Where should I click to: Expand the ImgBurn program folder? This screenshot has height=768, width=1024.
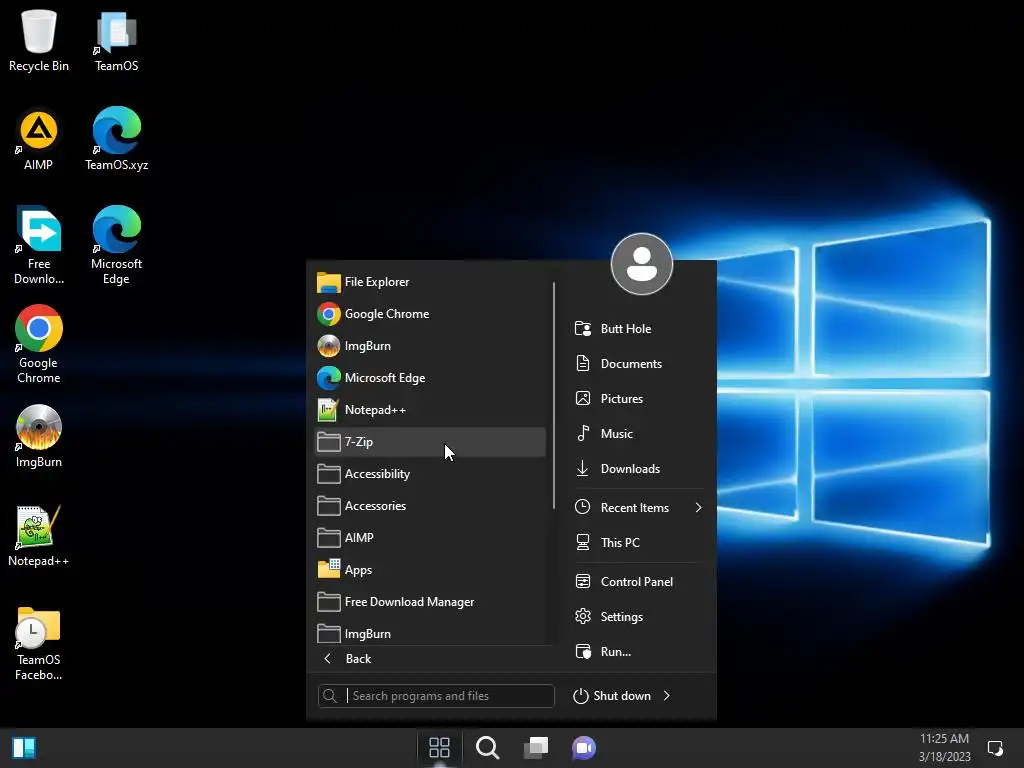(430, 633)
